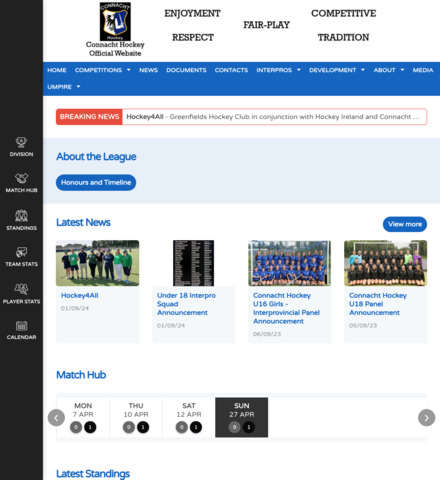Open Connacht Hockey U18 Panel Announcement link
Image resolution: width=440 pixels, height=480 pixels.
point(378,304)
